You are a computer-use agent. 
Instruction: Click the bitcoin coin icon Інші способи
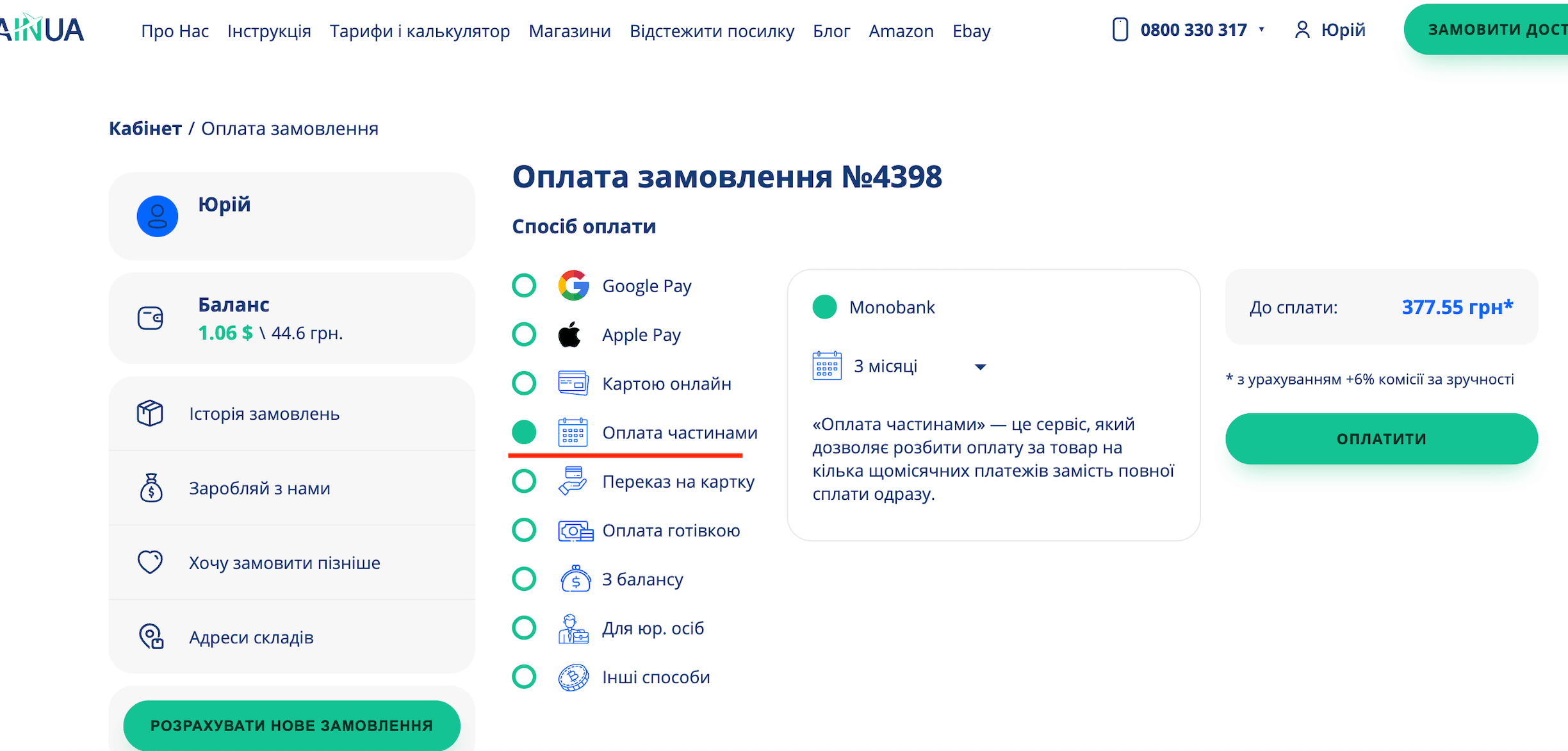point(573,677)
